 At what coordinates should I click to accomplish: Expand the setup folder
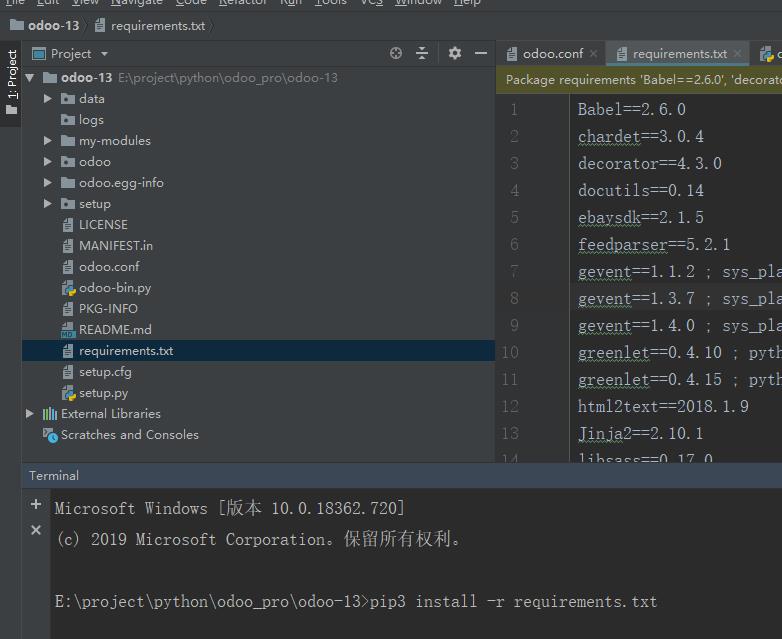(47, 204)
